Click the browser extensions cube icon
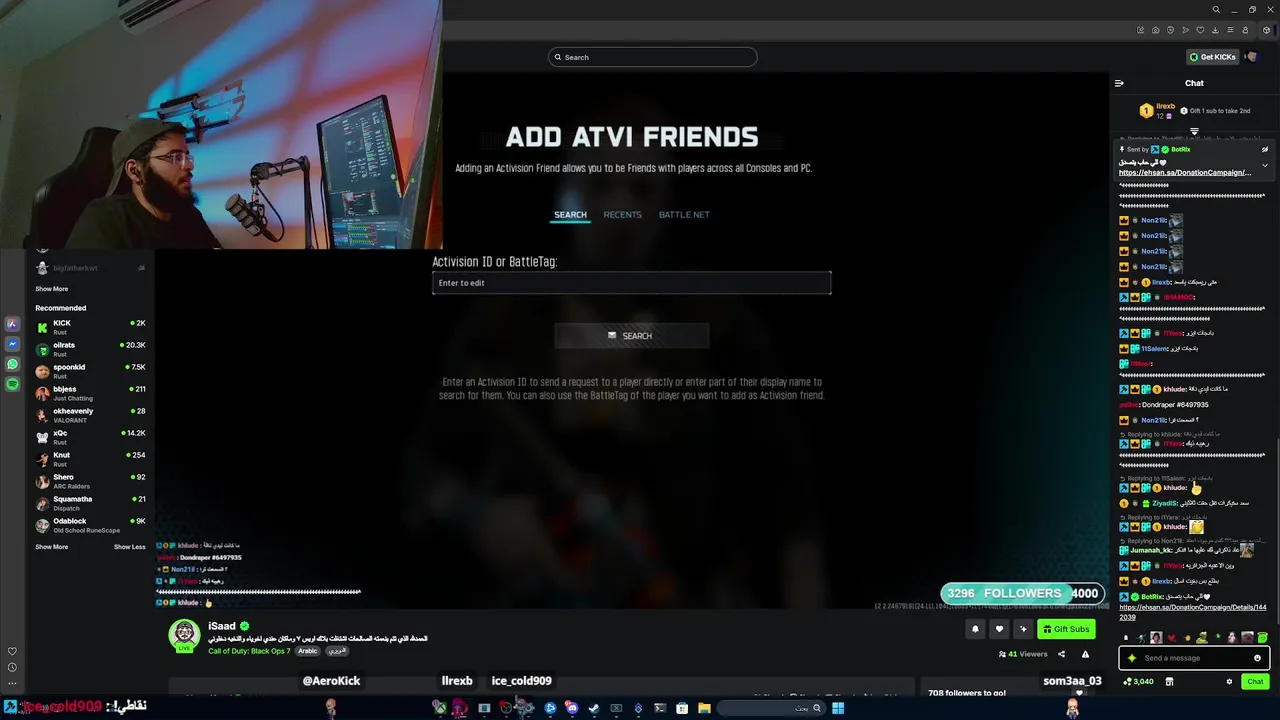This screenshot has height=720, width=1280. point(1267,30)
